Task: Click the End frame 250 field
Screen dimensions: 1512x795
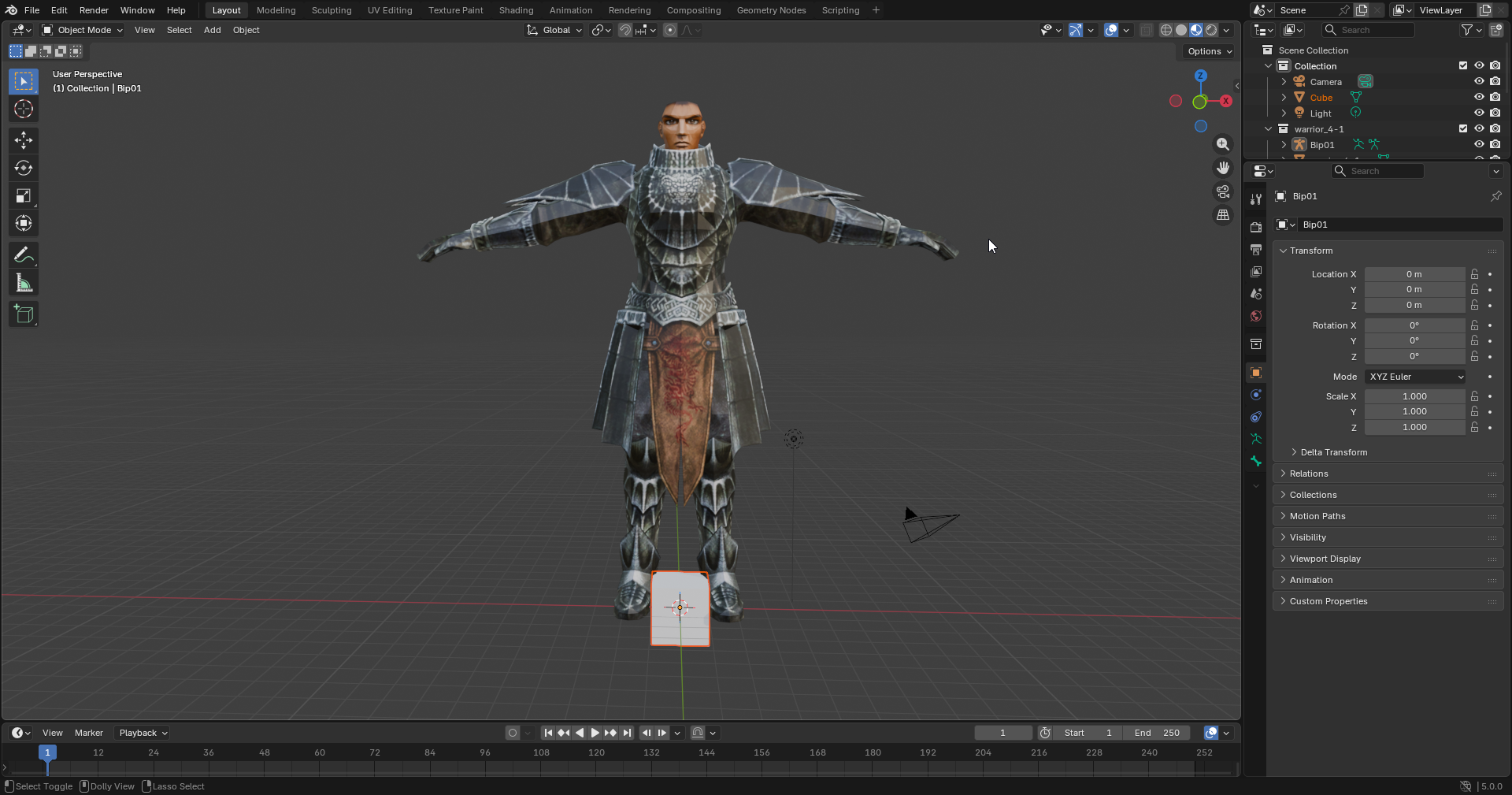Action: click(x=1156, y=733)
